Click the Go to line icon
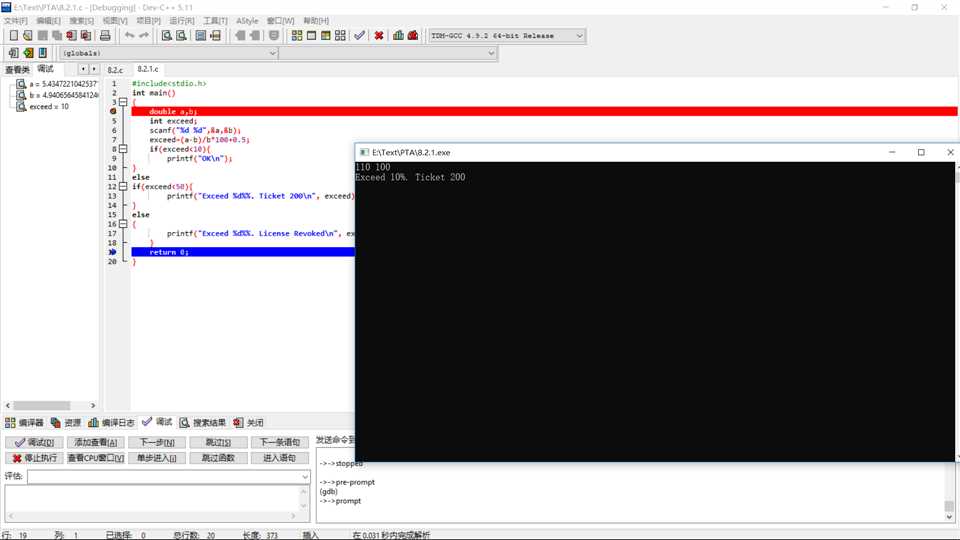This screenshot has width=960, height=540. coord(216,36)
